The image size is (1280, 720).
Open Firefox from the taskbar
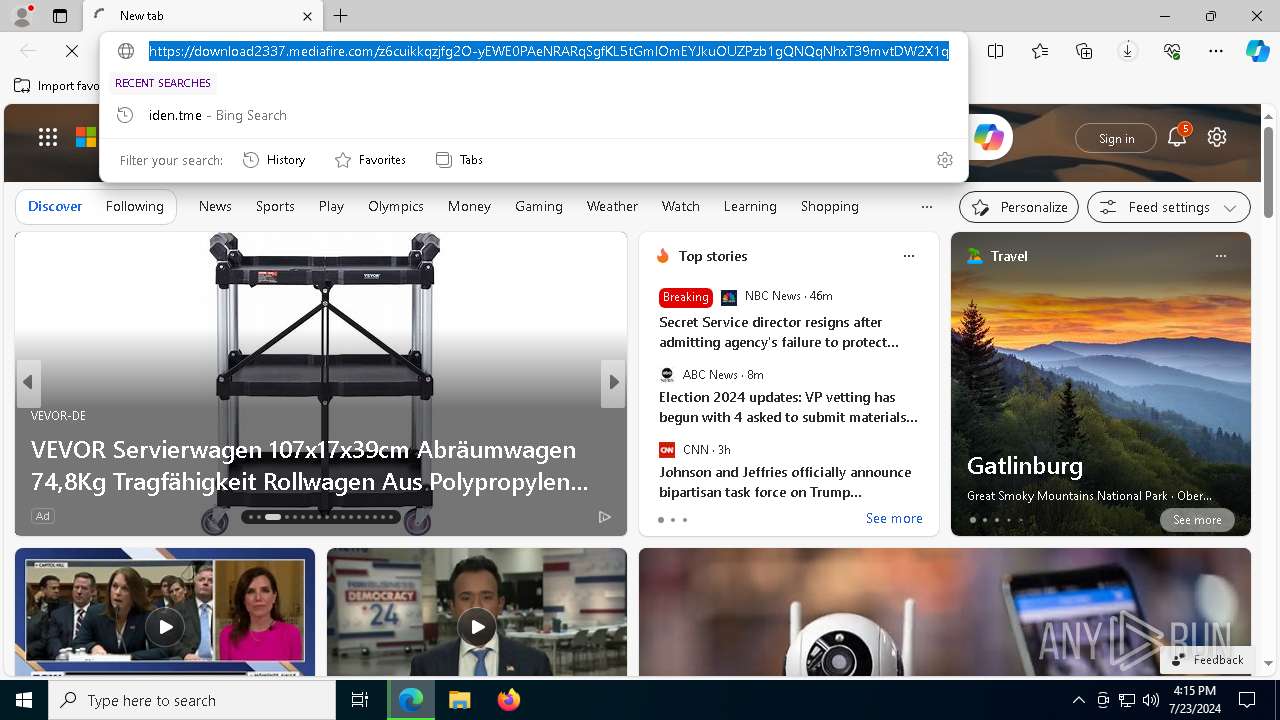pos(509,700)
